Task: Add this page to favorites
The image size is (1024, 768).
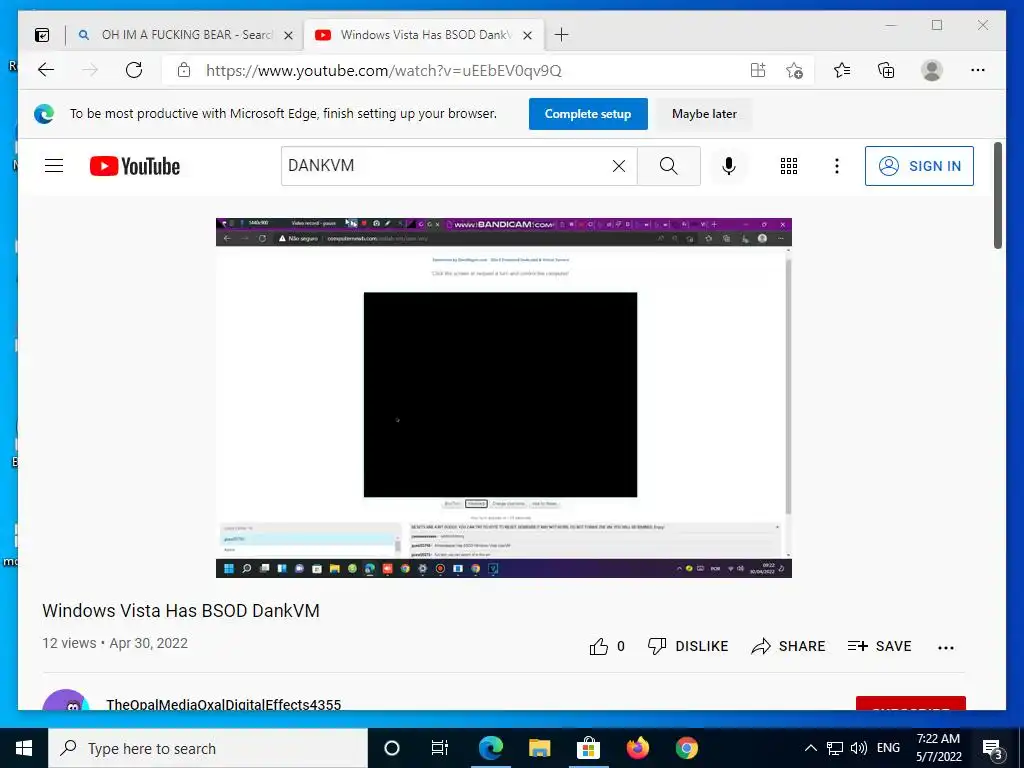Action: (794, 71)
